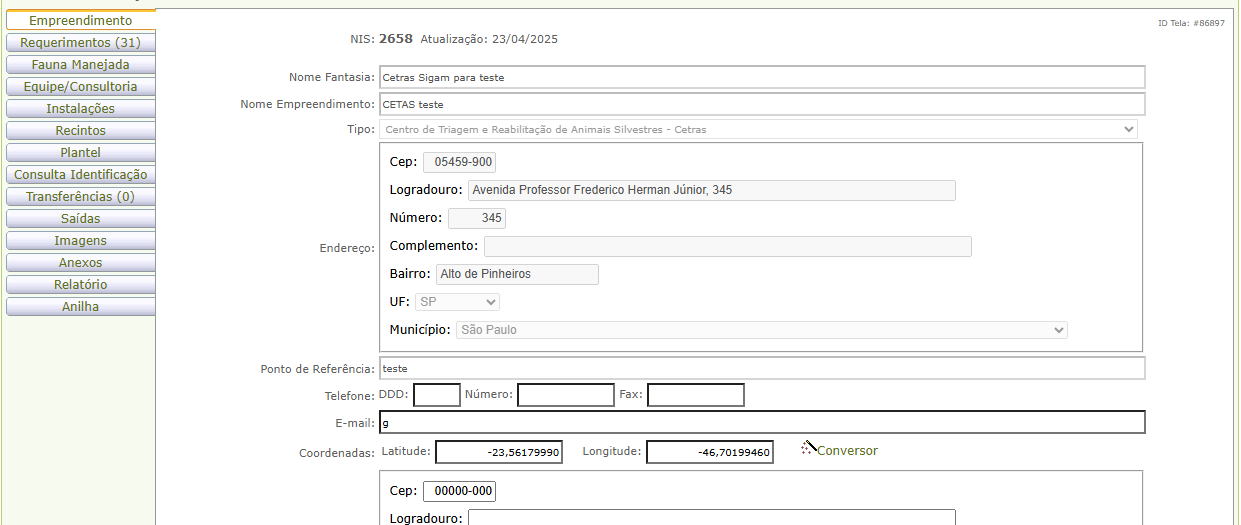Open the Município dropdown
Image resolution: width=1241 pixels, height=525 pixels.
(761, 330)
